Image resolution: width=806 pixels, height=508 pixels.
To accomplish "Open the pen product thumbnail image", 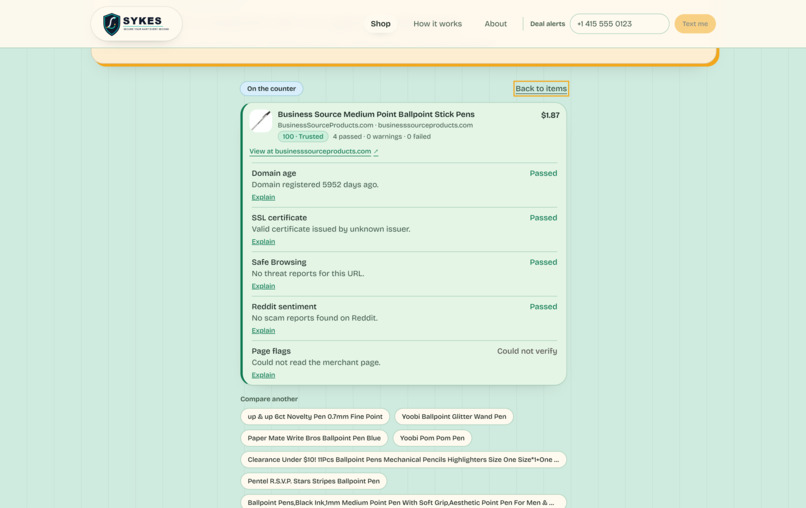I will click(x=261, y=121).
